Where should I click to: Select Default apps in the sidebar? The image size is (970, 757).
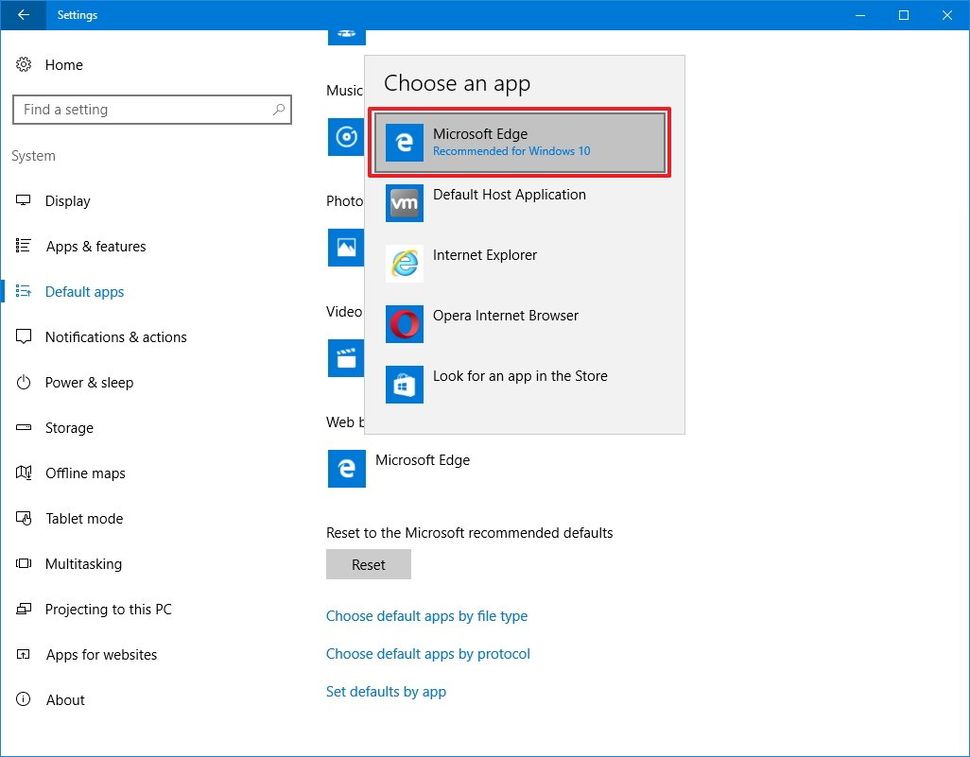pyautogui.click(x=84, y=291)
